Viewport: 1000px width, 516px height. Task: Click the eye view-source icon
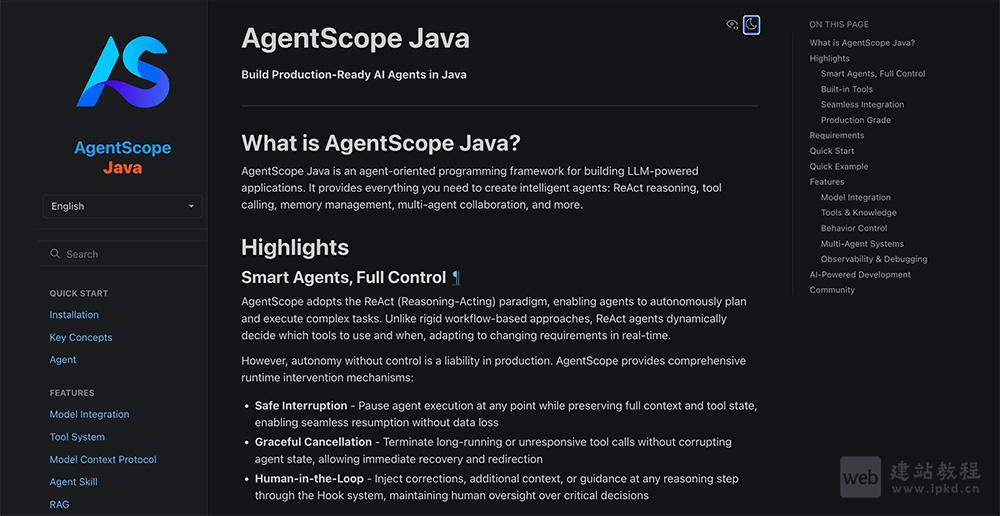point(732,25)
